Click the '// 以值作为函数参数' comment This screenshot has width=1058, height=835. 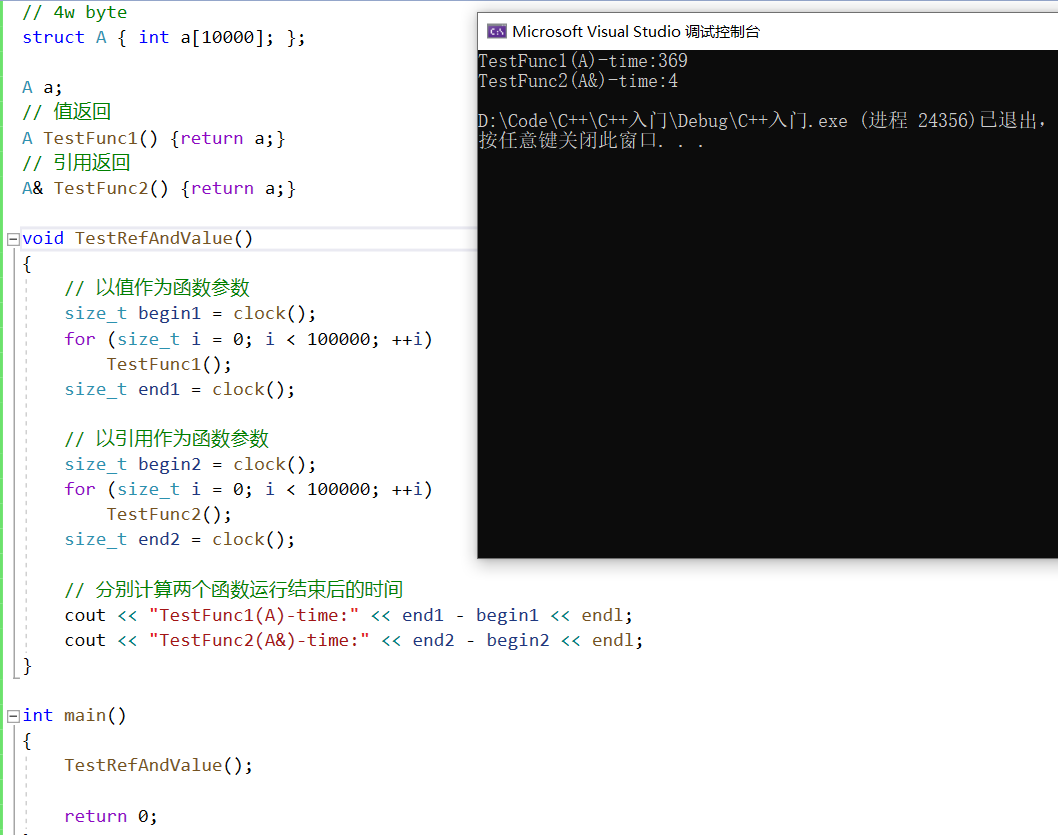pyautogui.click(x=157, y=288)
